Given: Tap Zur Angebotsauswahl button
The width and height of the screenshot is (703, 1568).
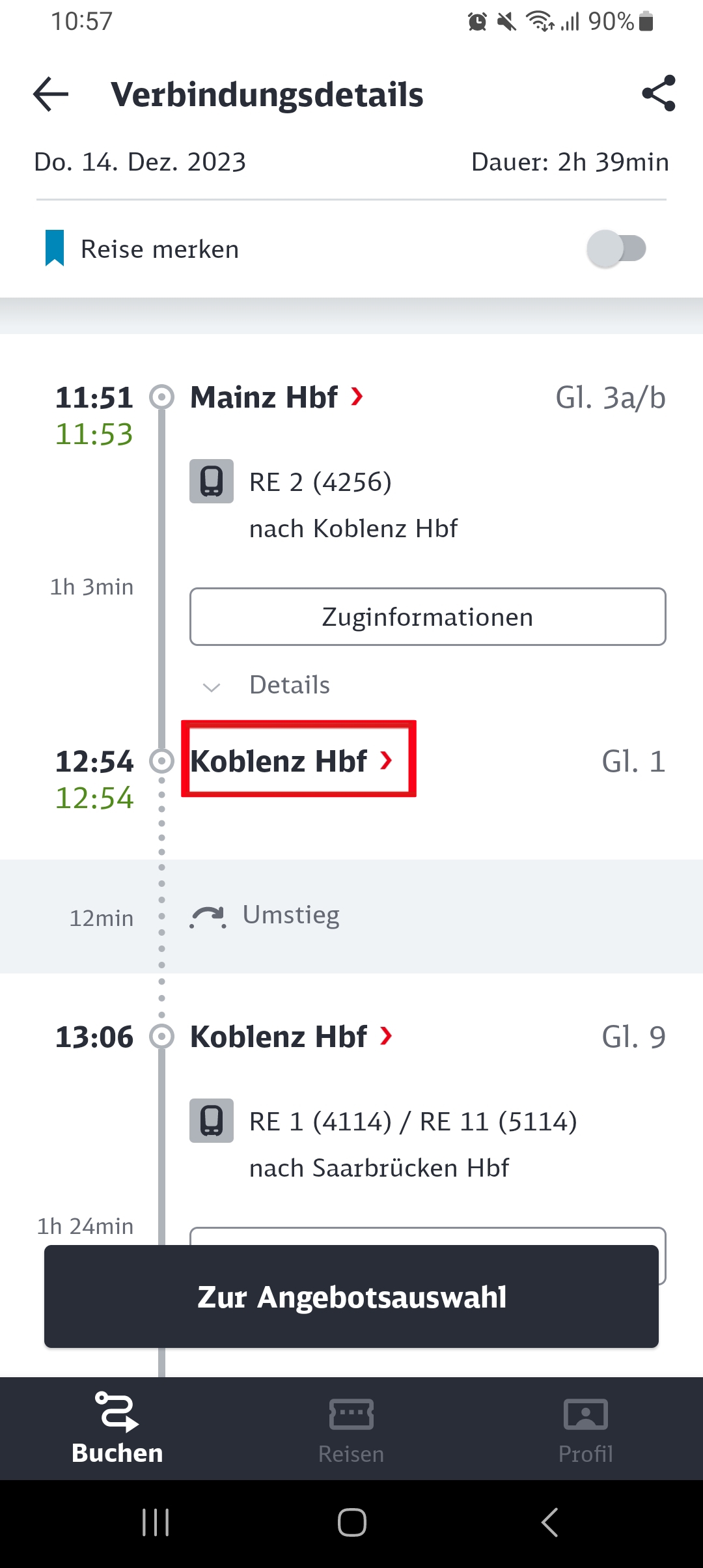Looking at the screenshot, I should tap(351, 1296).
